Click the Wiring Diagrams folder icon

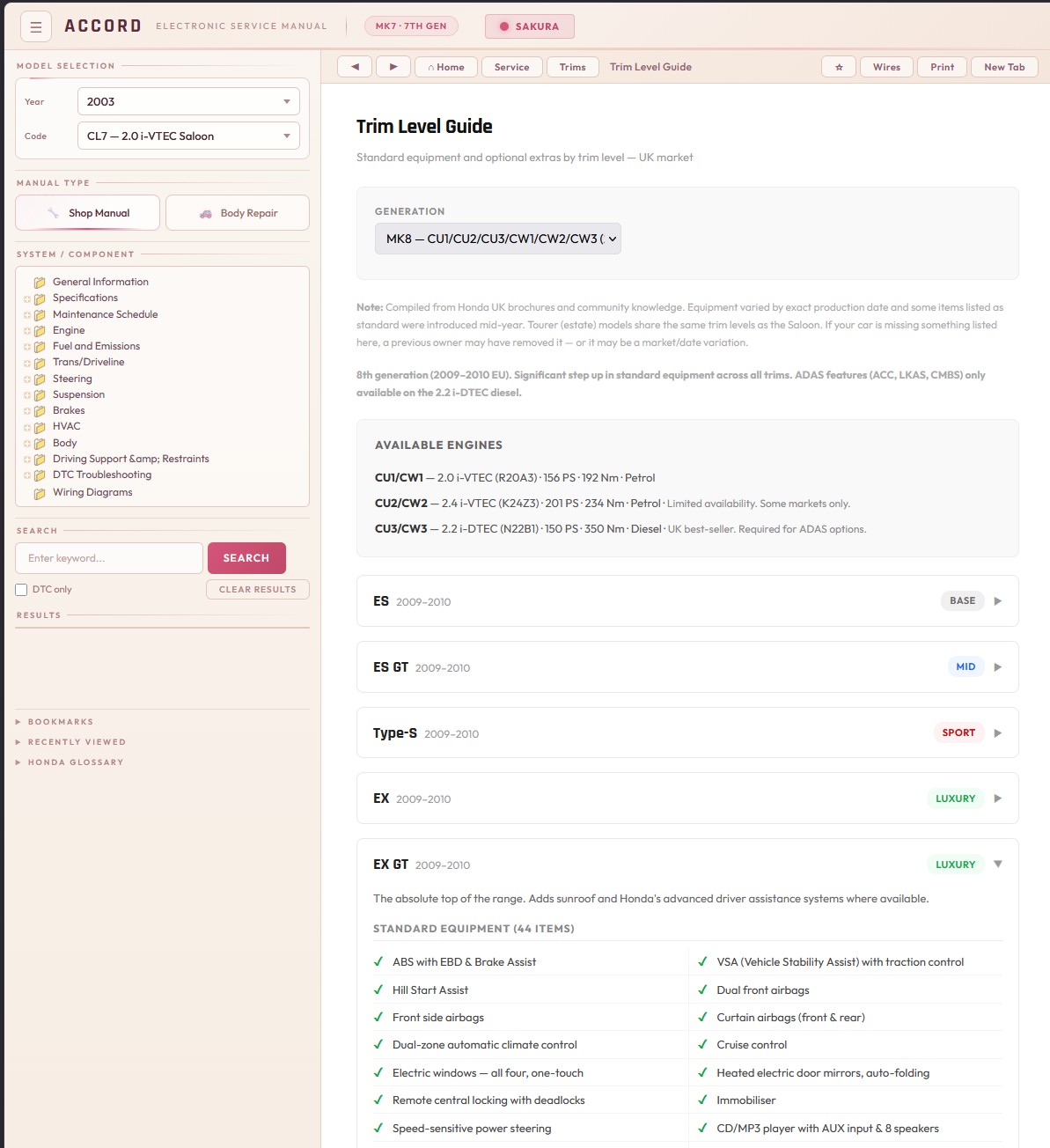click(x=40, y=493)
